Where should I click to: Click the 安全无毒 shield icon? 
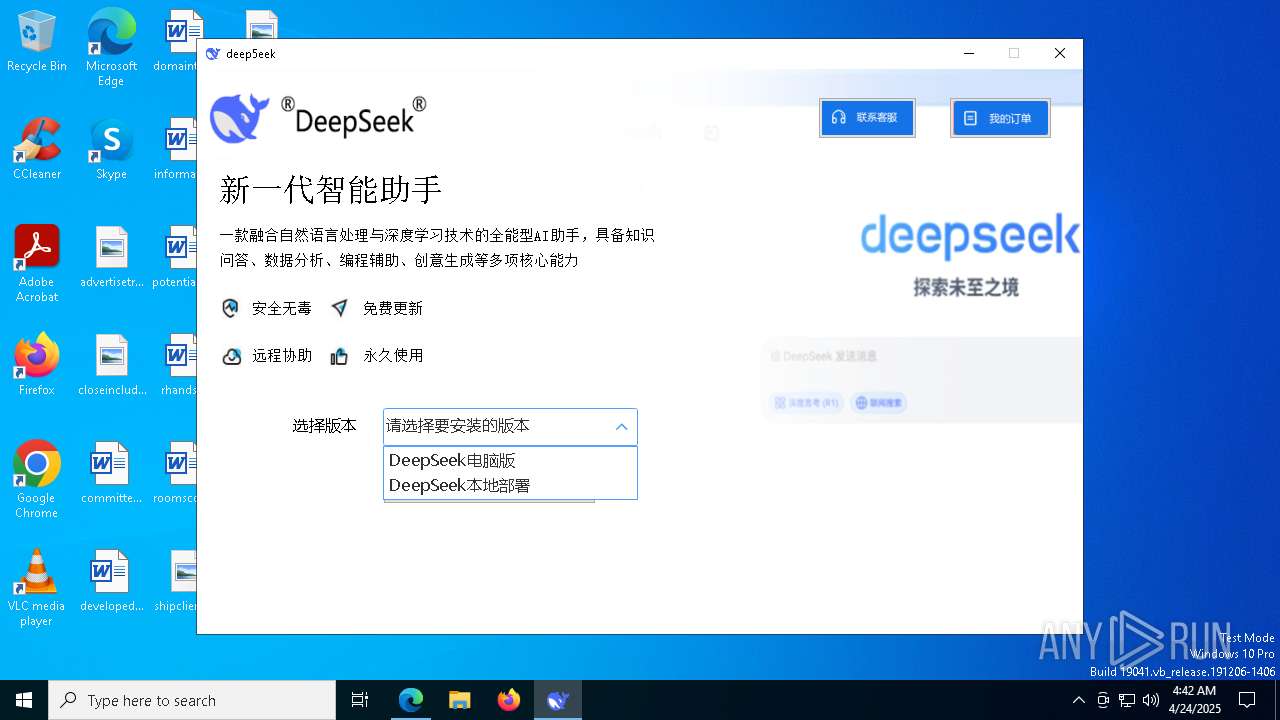coord(231,308)
